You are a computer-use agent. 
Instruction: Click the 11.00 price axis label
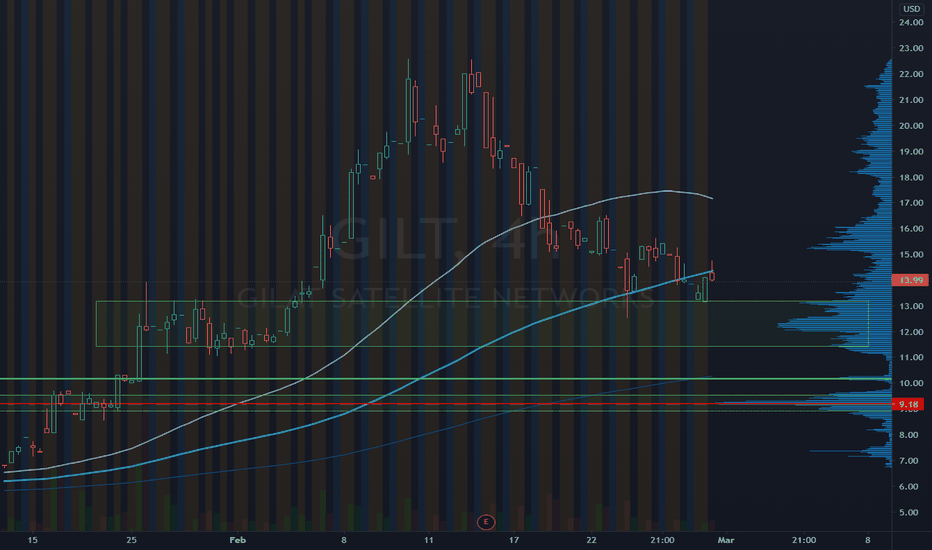pos(911,357)
